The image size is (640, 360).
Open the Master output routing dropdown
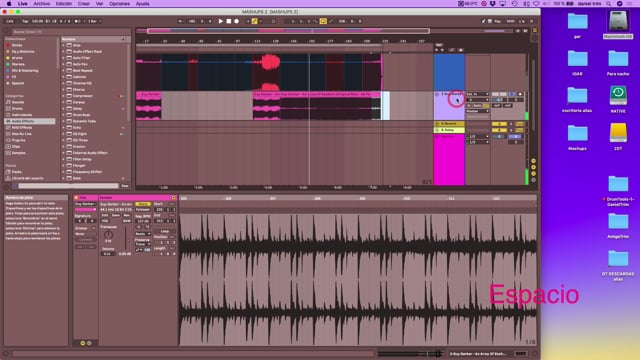click(478, 111)
